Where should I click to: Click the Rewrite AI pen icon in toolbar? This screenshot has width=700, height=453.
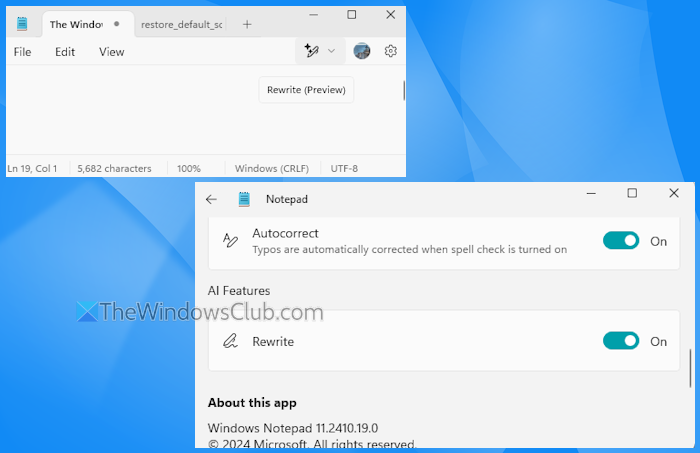pos(311,51)
